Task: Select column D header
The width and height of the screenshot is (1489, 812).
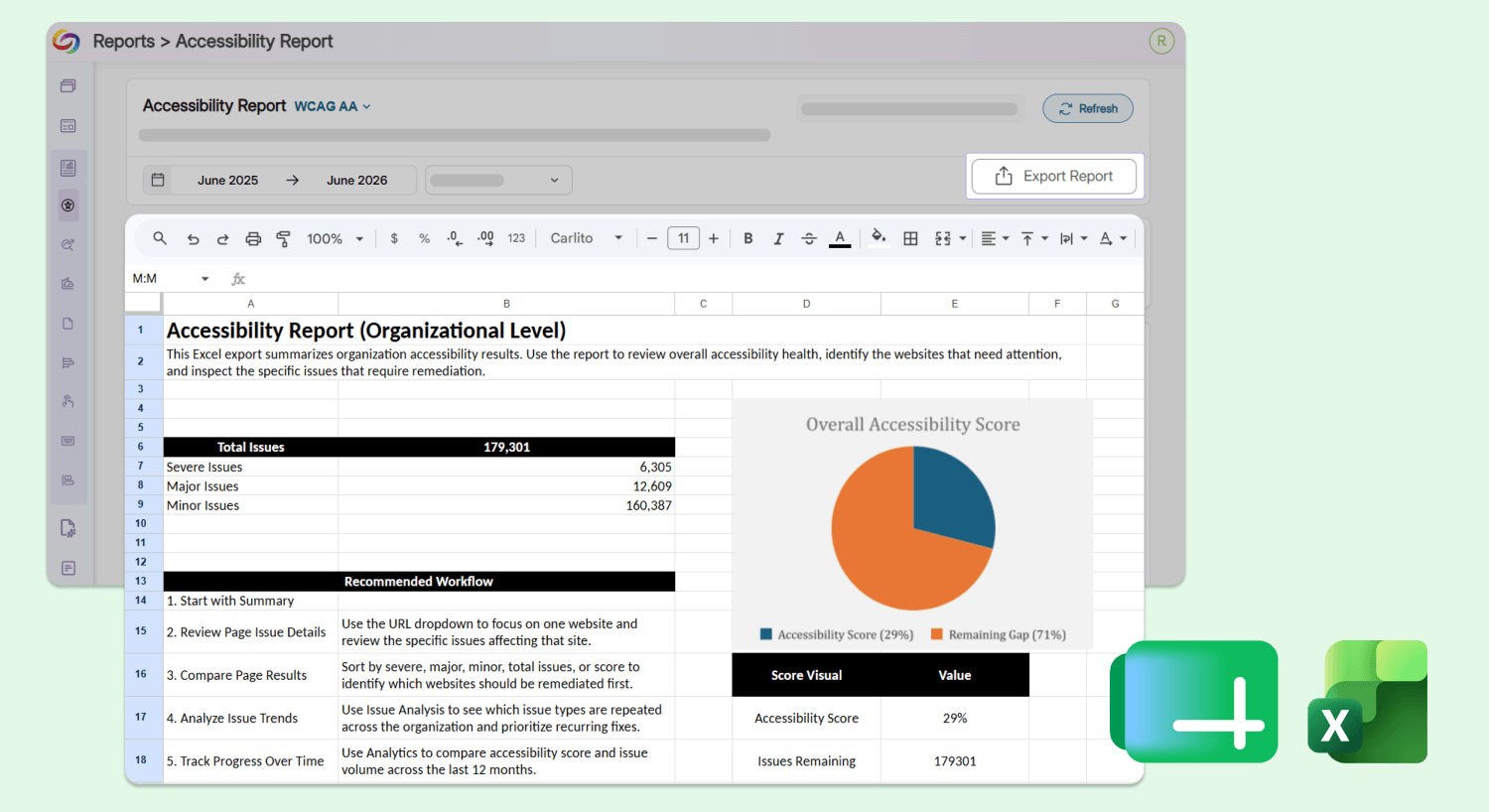Action: click(806, 304)
